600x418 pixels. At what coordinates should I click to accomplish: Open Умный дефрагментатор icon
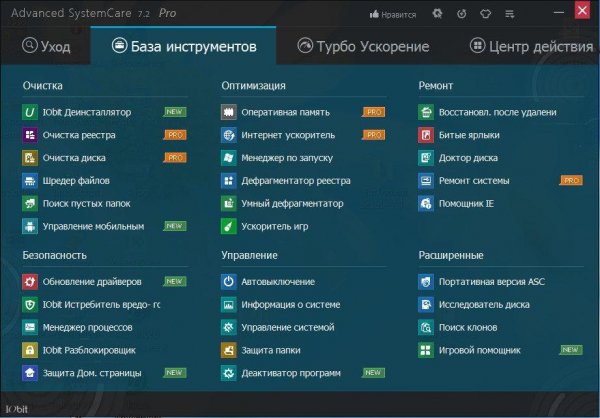pyautogui.click(x=229, y=203)
